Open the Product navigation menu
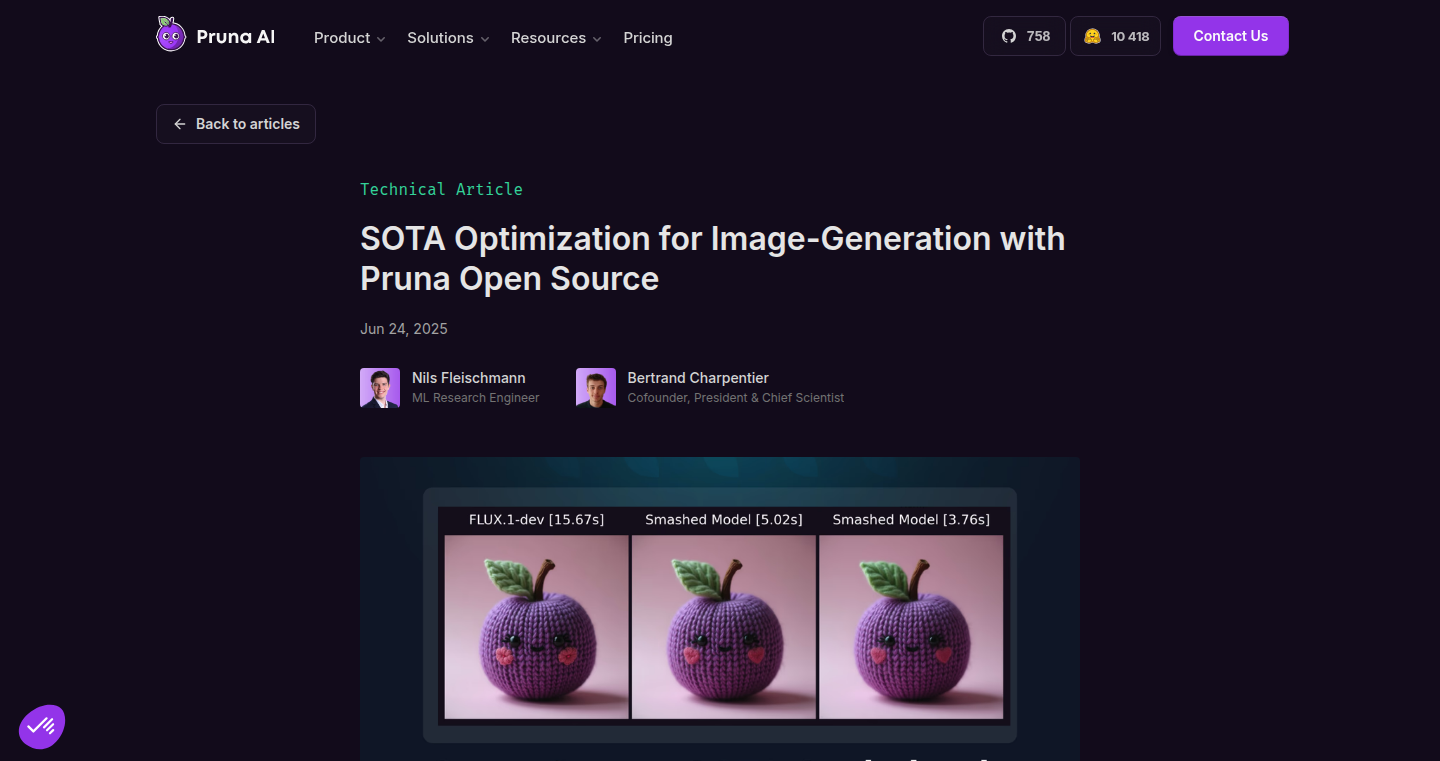The width and height of the screenshot is (1440, 761). pos(350,38)
